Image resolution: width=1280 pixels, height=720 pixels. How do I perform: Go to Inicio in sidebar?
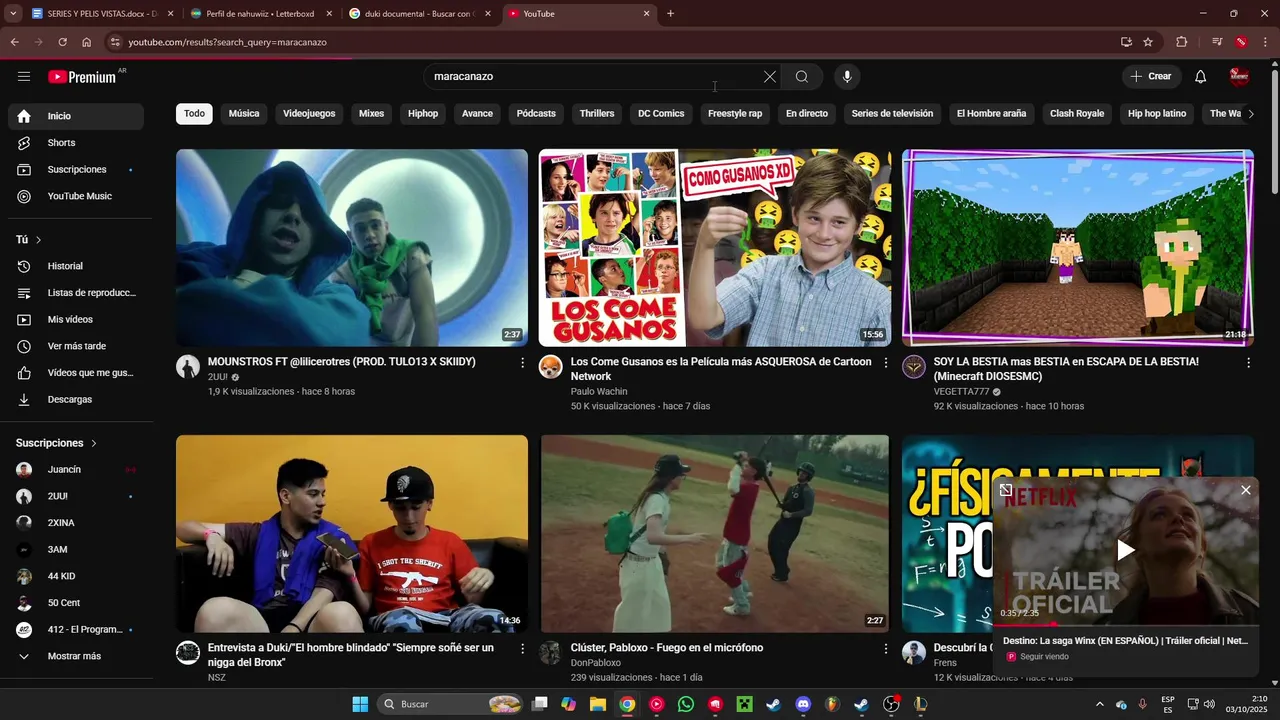(x=76, y=116)
